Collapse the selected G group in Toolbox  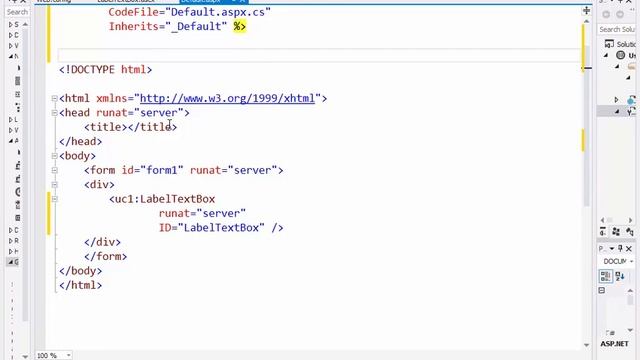[x=11, y=262]
